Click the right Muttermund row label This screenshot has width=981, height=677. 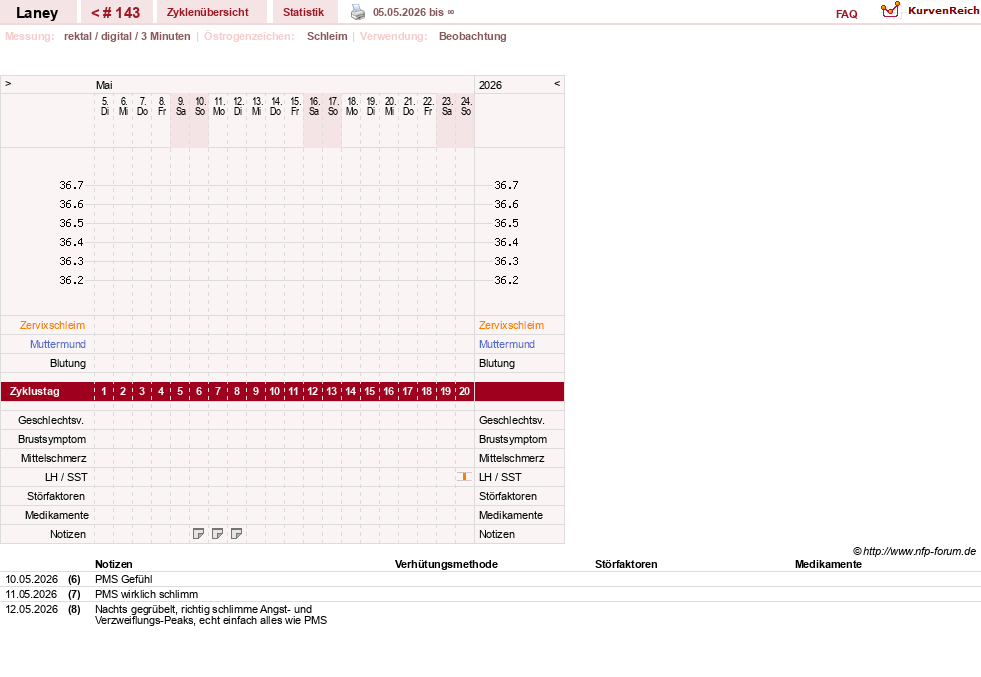pyautogui.click(x=507, y=344)
